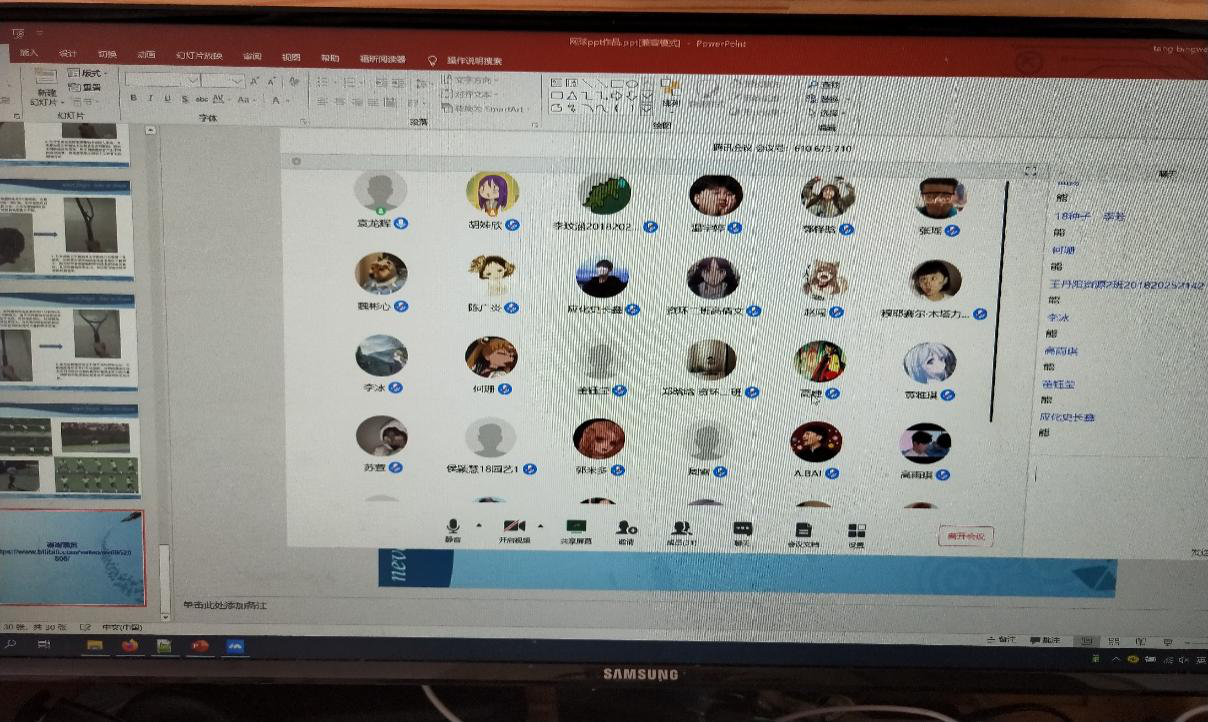1208x722 pixels.
Task: Click Tell Me search box with lightbulb
Action: pyautogui.click(x=465, y=60)
